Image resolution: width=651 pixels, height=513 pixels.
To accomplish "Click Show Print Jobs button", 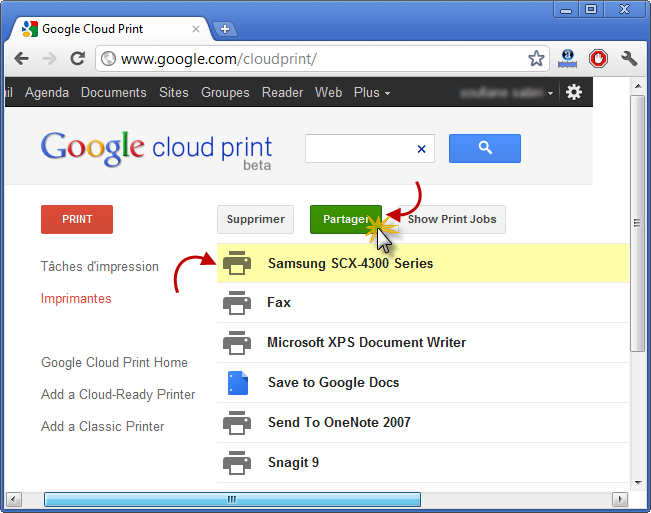I will click(x=452, y=219).
